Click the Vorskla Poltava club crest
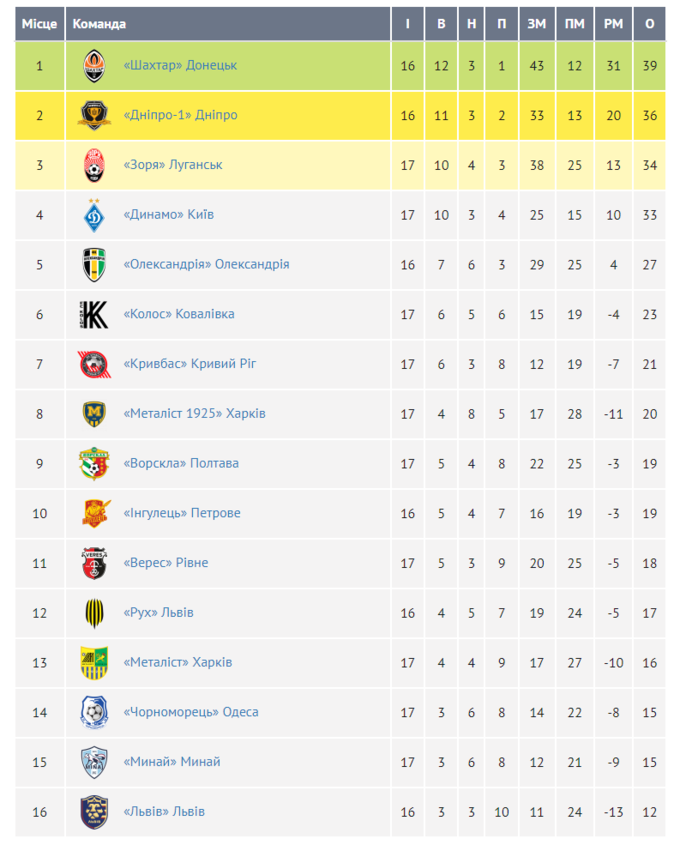 pyautogui.click(x=93, y=463)
